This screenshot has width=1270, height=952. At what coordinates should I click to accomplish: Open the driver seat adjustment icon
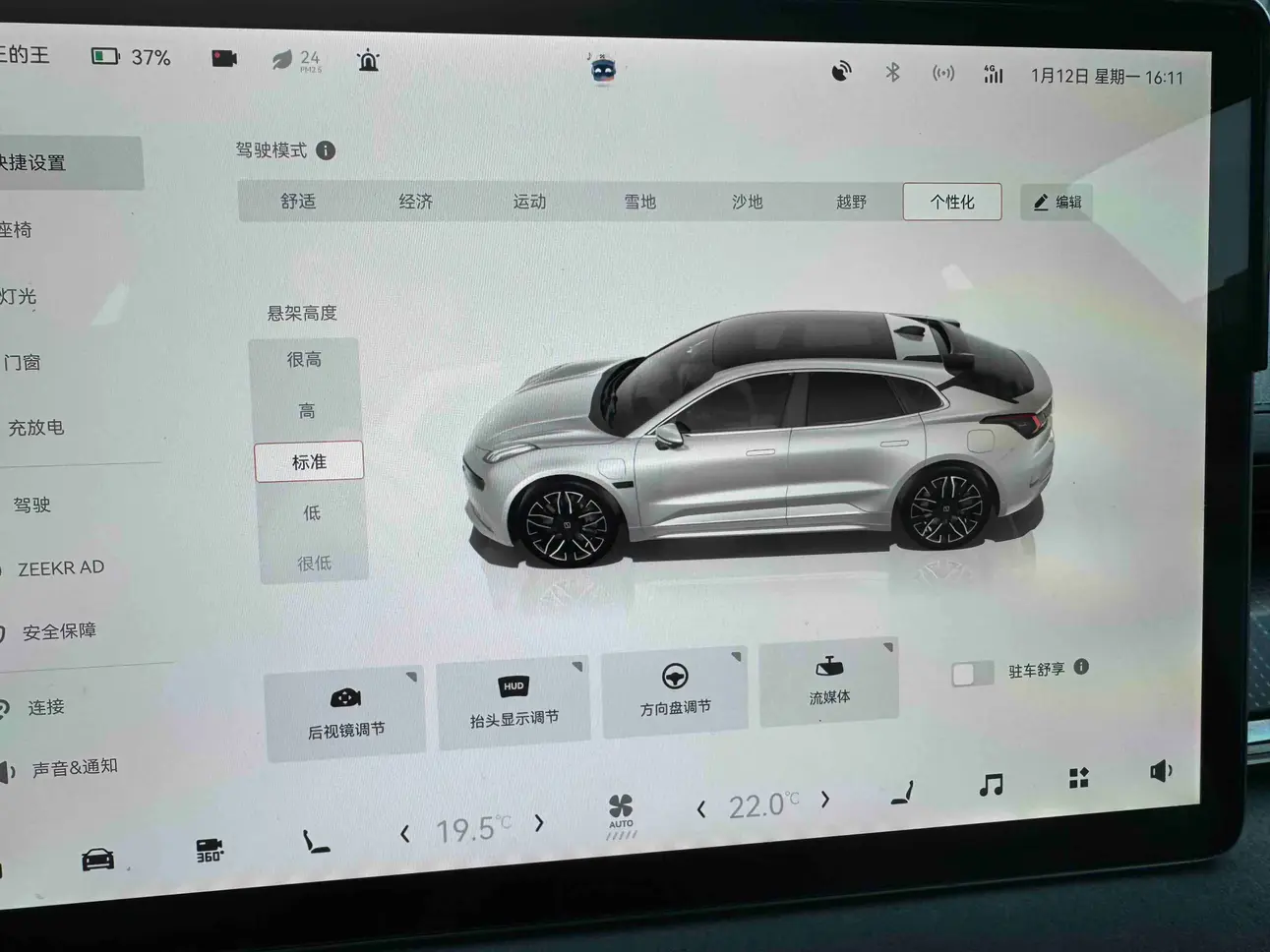click(315, 841)
